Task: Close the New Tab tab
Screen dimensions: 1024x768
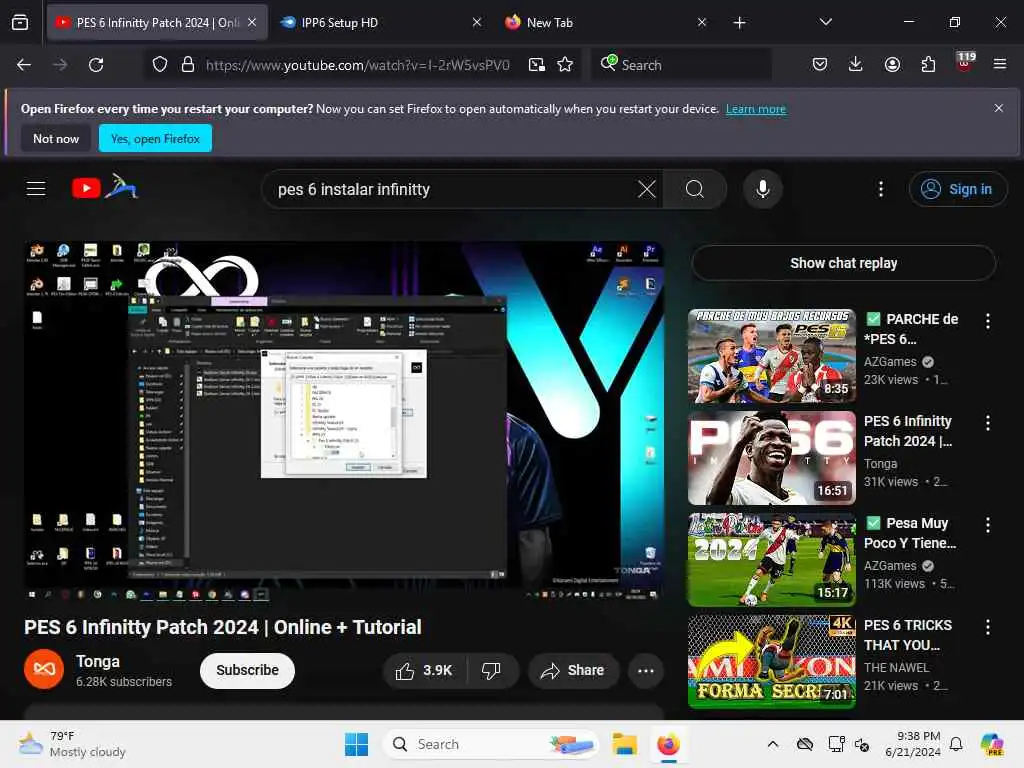Action: 701,22
